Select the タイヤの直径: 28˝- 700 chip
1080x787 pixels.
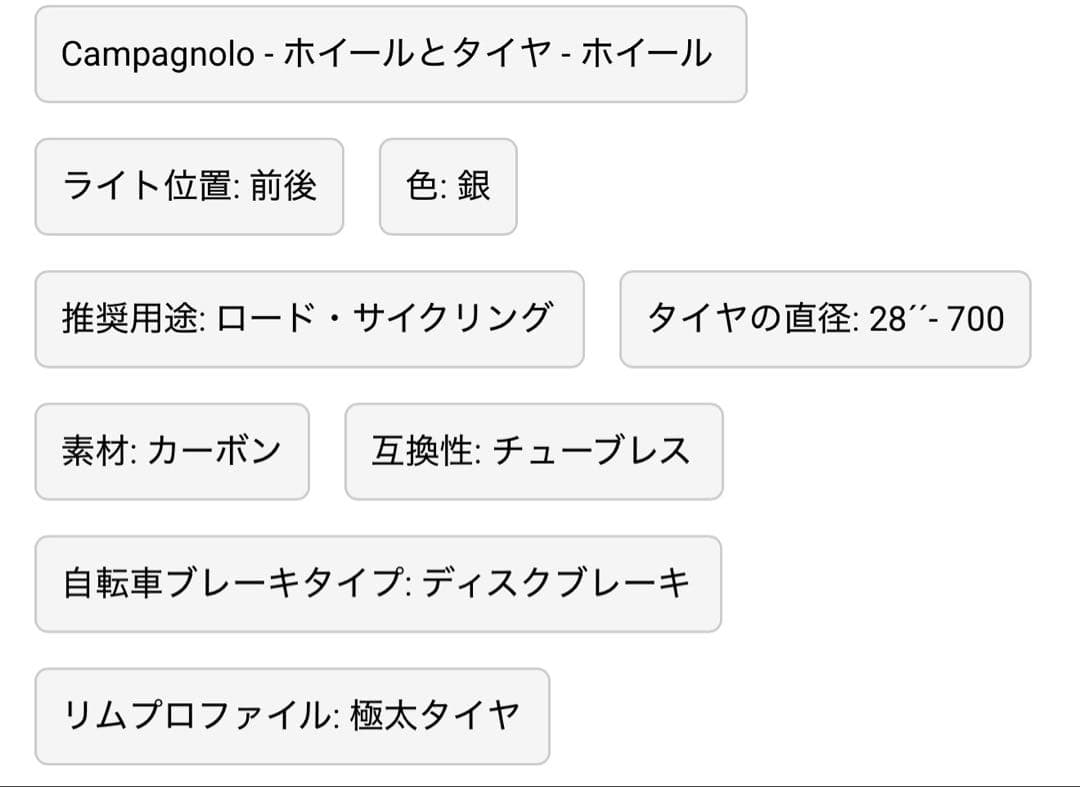pyautogui.click(x=825, y=319)
